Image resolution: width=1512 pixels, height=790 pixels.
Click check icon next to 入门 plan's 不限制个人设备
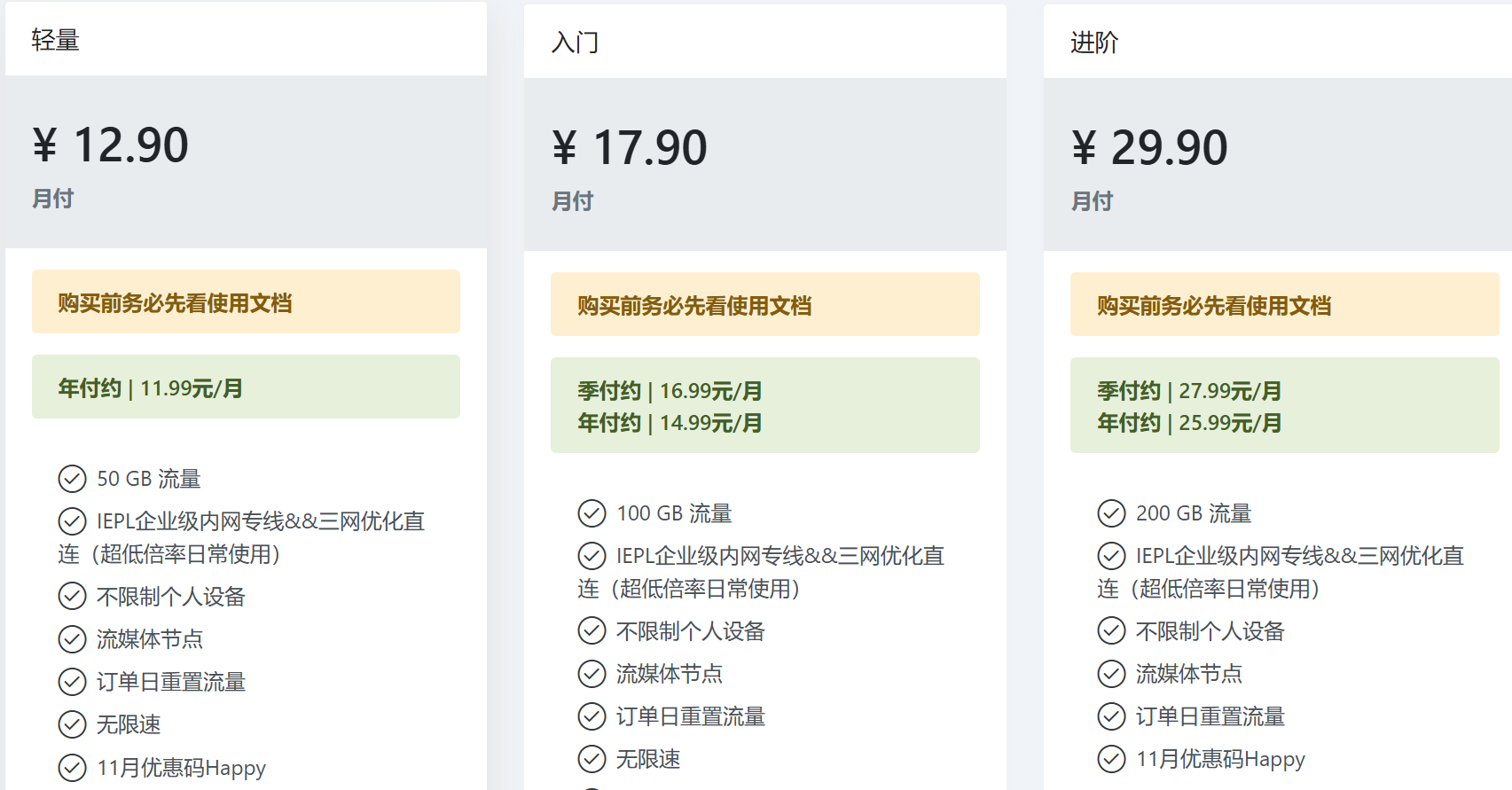tap(591, 631)
